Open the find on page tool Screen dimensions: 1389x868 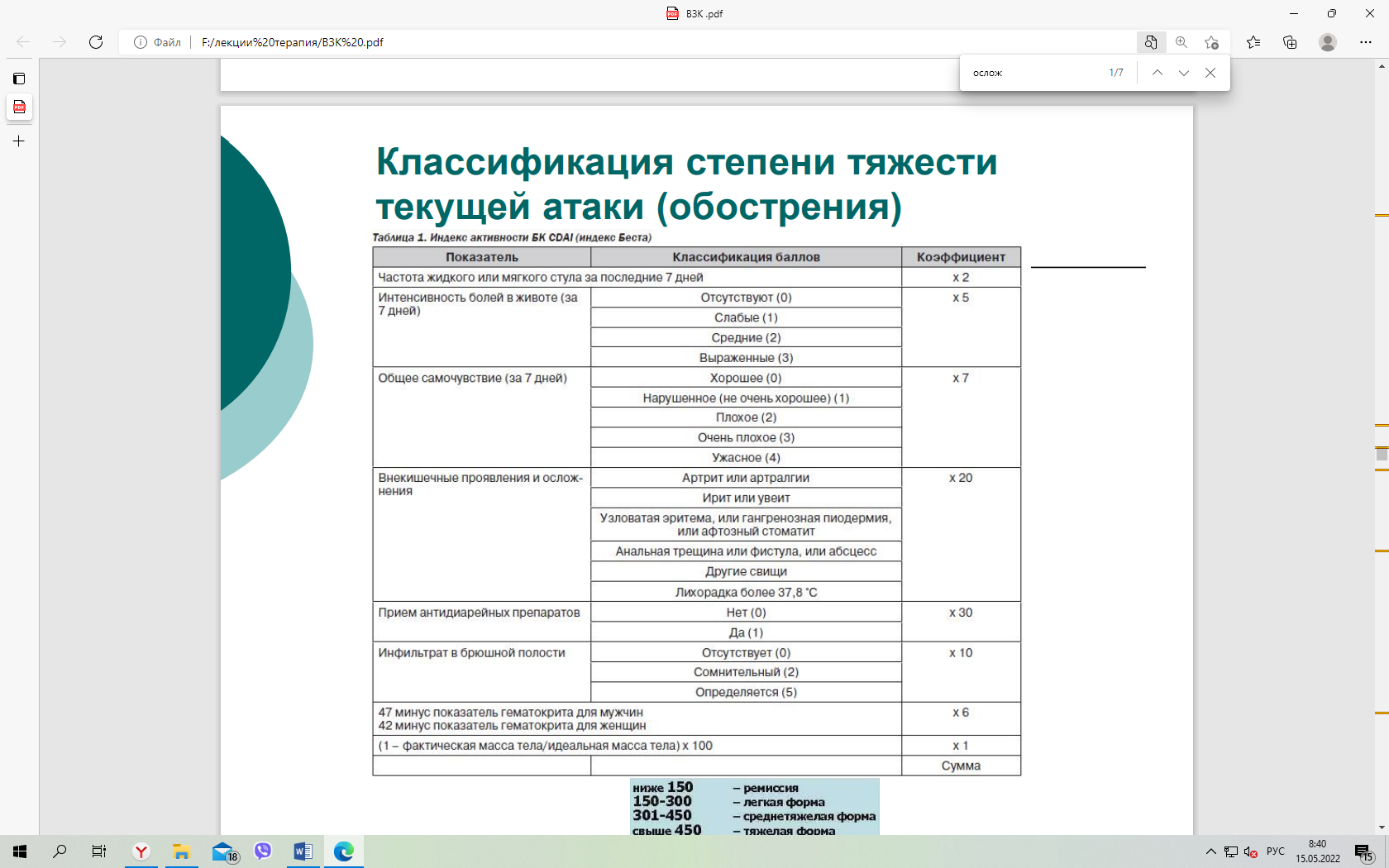click(x=1151, y=42)
